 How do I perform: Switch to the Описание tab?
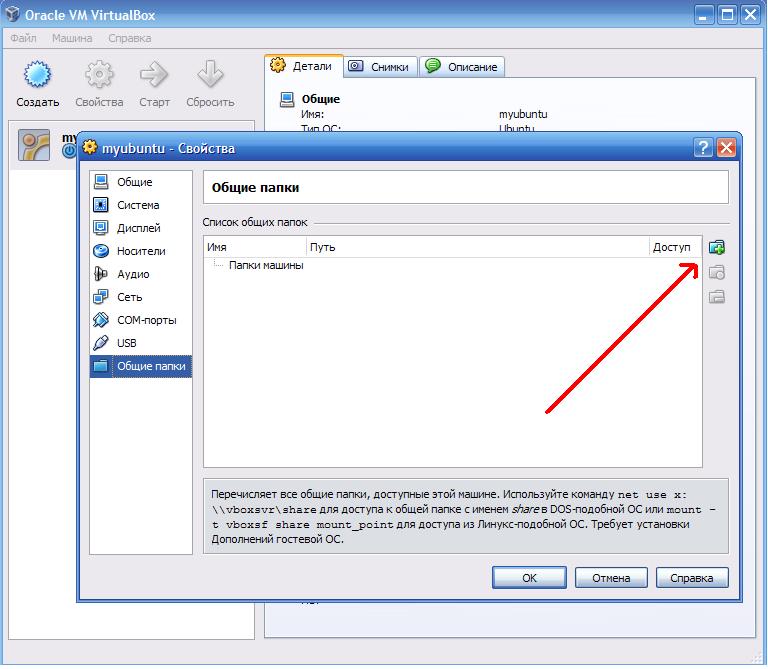tap(461, 67)
